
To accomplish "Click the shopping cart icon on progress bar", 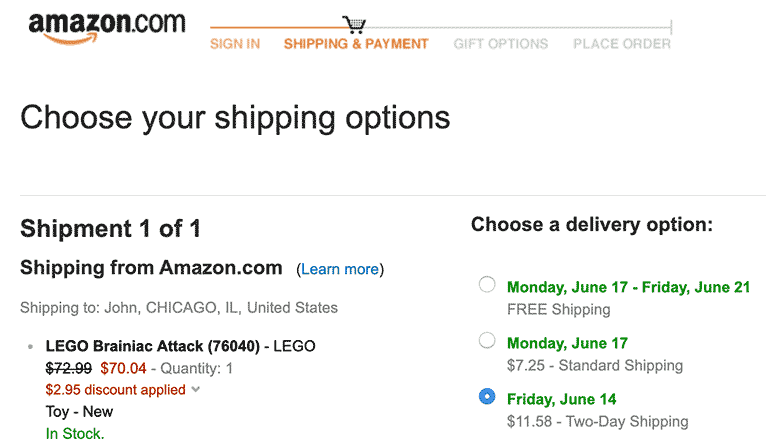I will pos(354,24).
